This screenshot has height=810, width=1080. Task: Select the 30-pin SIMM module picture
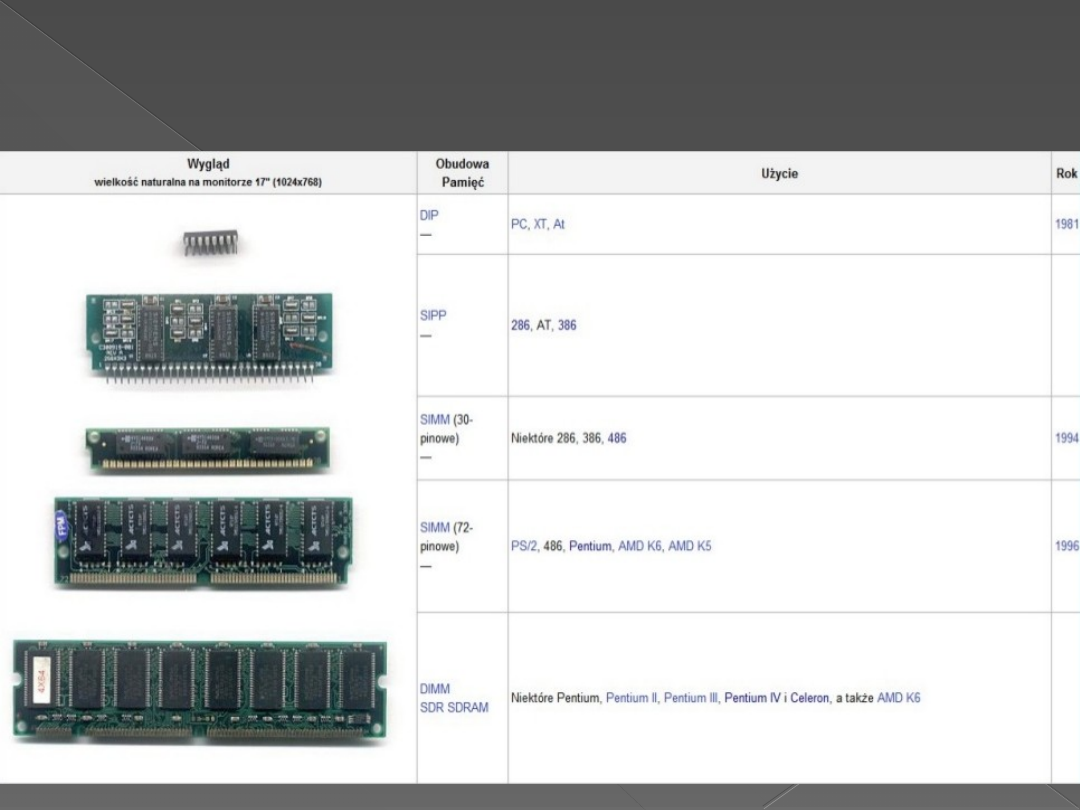[x=207, y=449]
